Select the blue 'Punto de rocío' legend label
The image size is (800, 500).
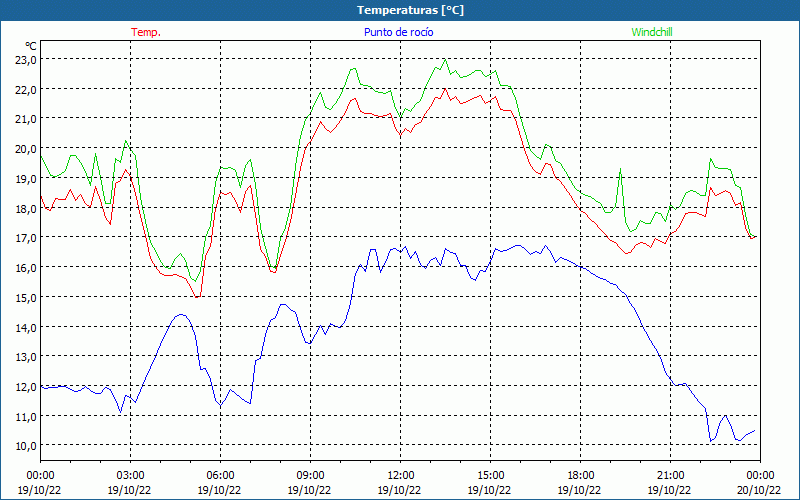[x=398, y=32]
